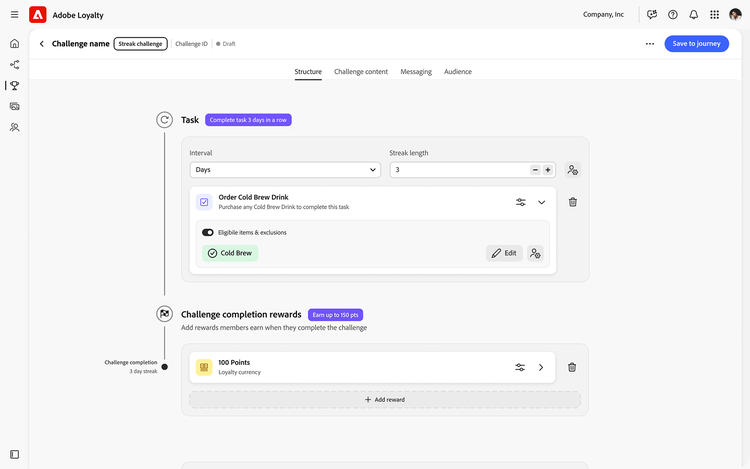Open the hamburger navigation menu
The height and width of the screenshot is (469, 750).
pos(14,15)
